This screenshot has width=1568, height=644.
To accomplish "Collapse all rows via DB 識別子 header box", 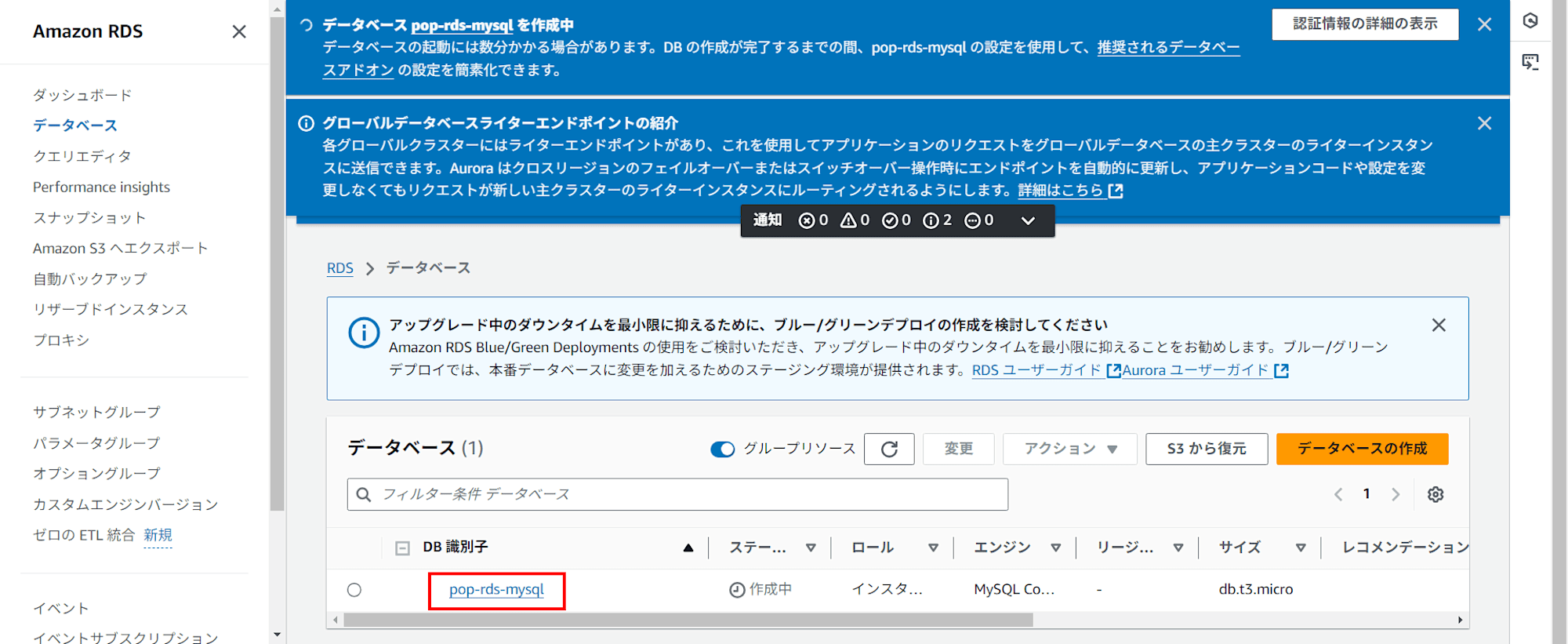I will (402, 548).
